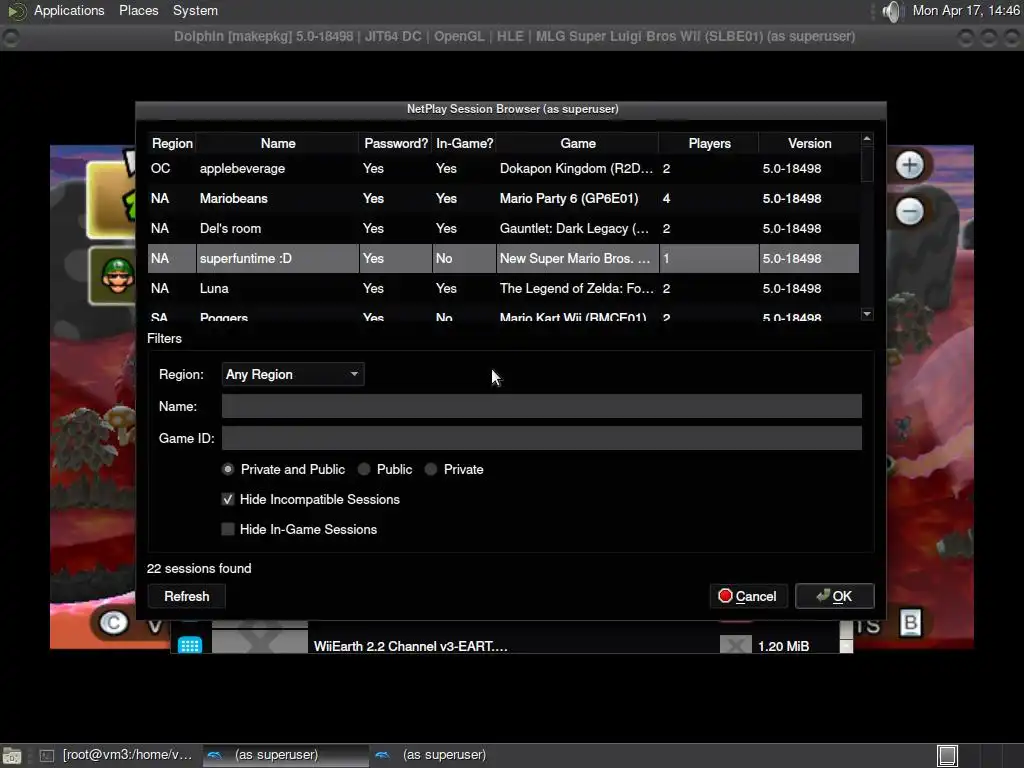
Task: Open the System menu
Action: coord(195,10)
